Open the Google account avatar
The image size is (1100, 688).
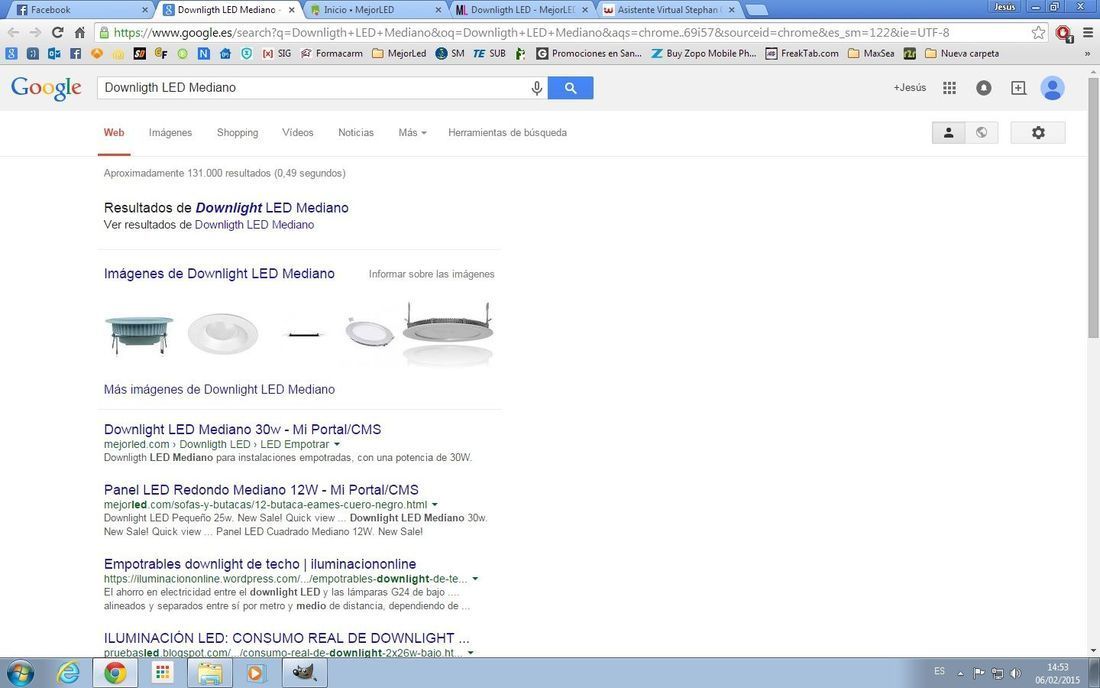1052,88
